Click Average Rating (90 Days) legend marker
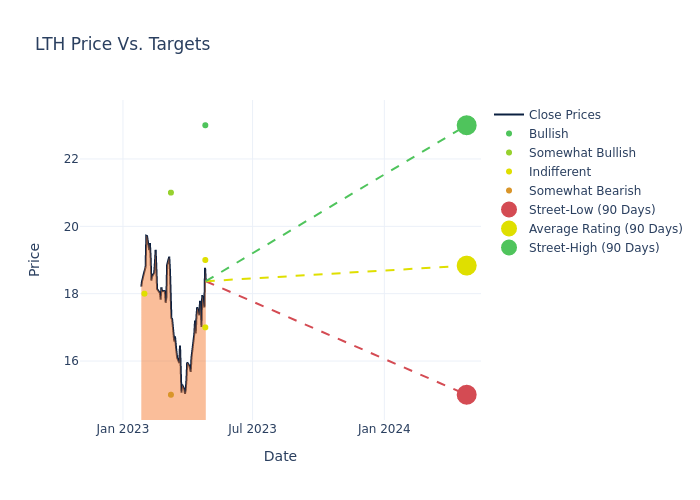Screen dimensions: 700x500 coord(509,229)
